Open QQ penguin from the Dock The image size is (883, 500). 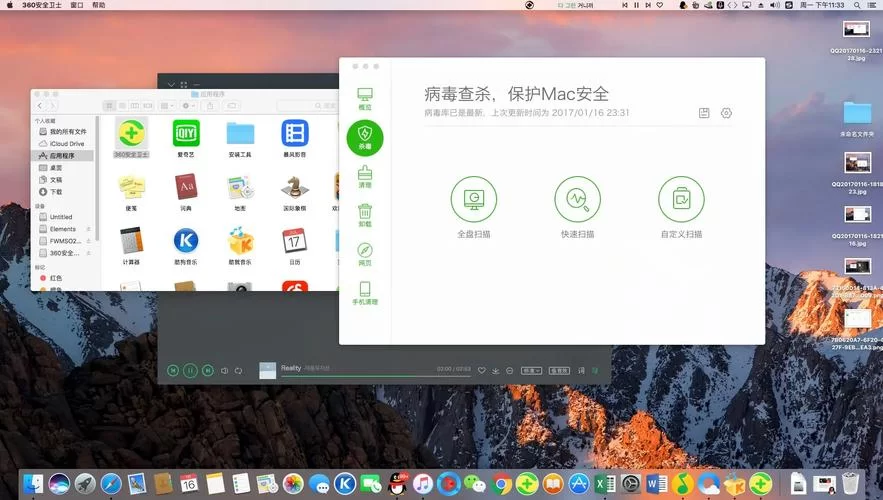[x=398, y=483]
